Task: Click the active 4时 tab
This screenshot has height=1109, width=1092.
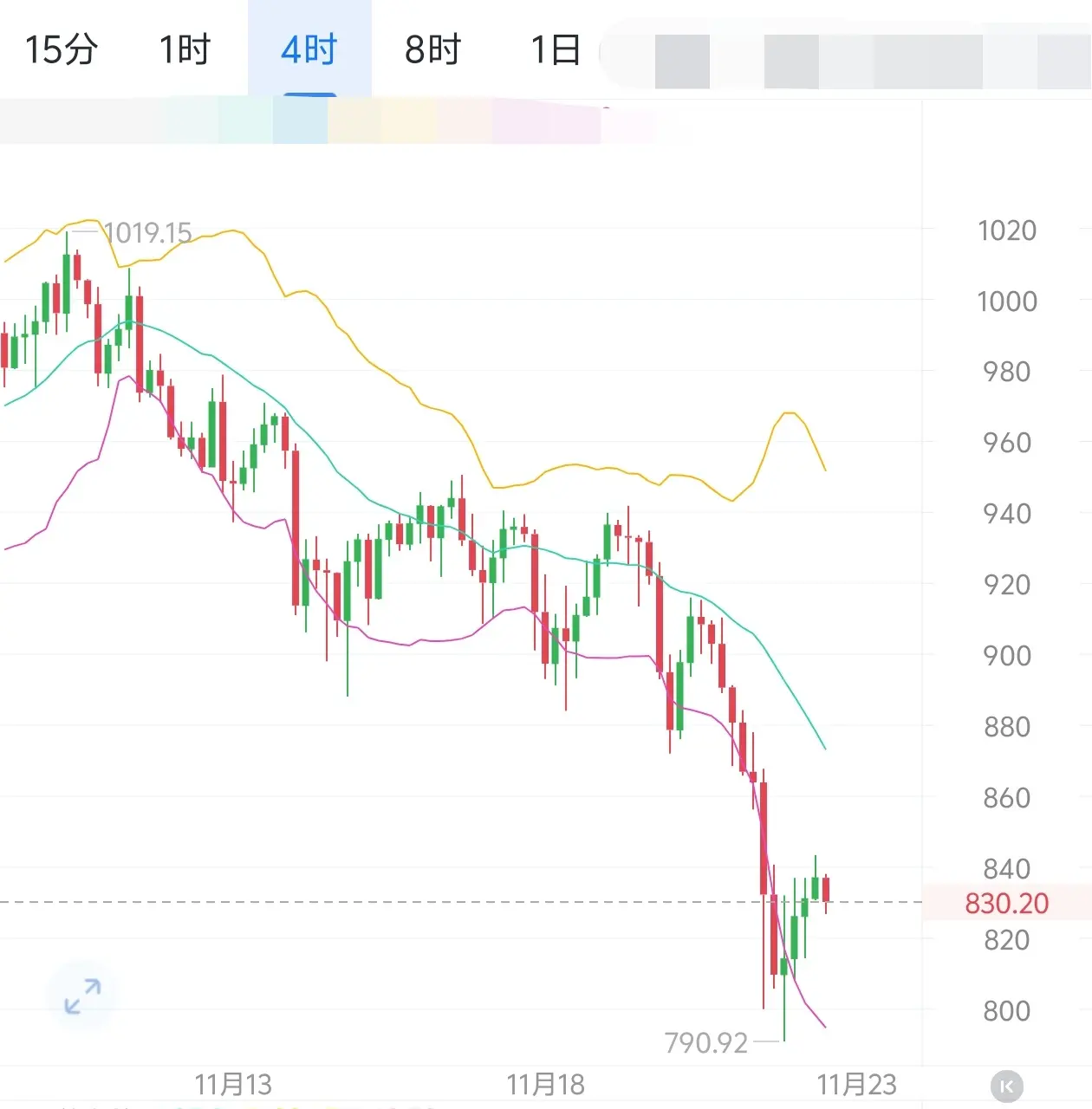Action: (x=309, y=49)
